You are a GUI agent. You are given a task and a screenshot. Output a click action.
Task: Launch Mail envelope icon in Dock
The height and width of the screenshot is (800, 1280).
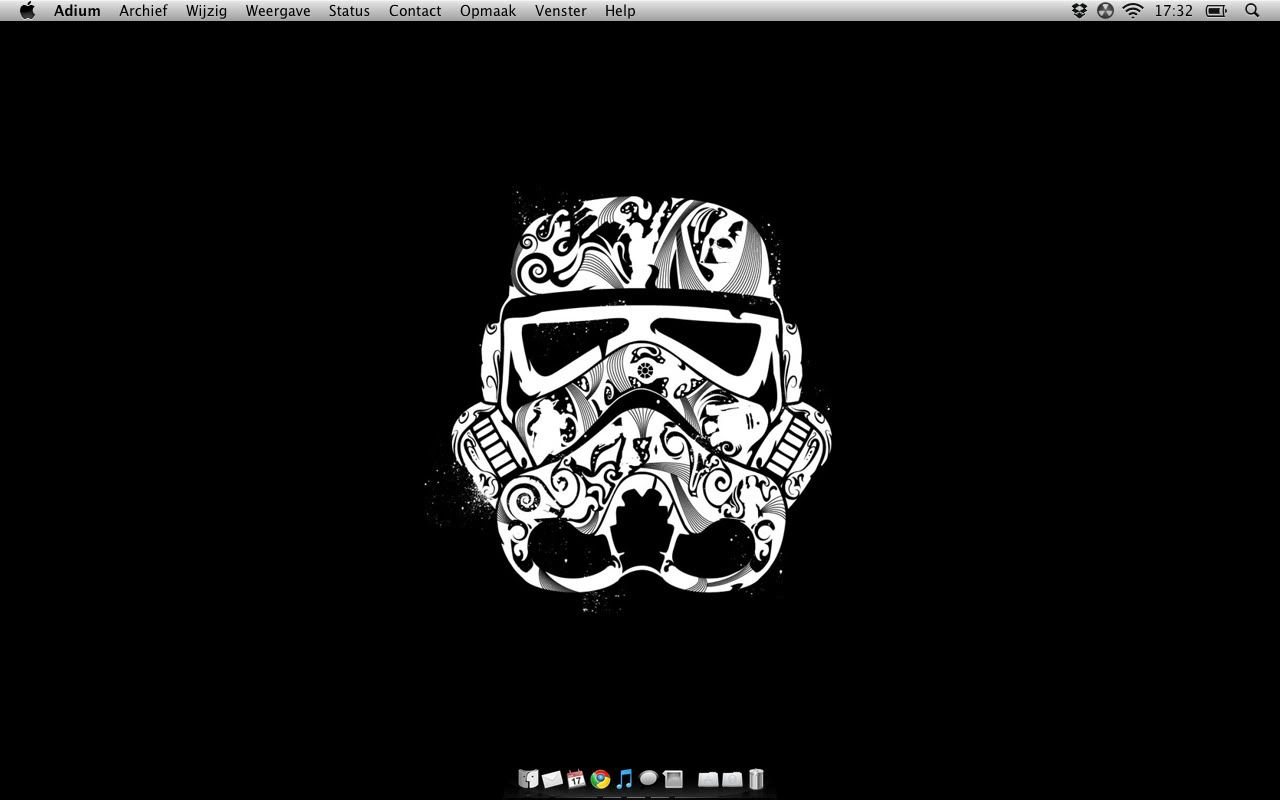tap(552, 780)
